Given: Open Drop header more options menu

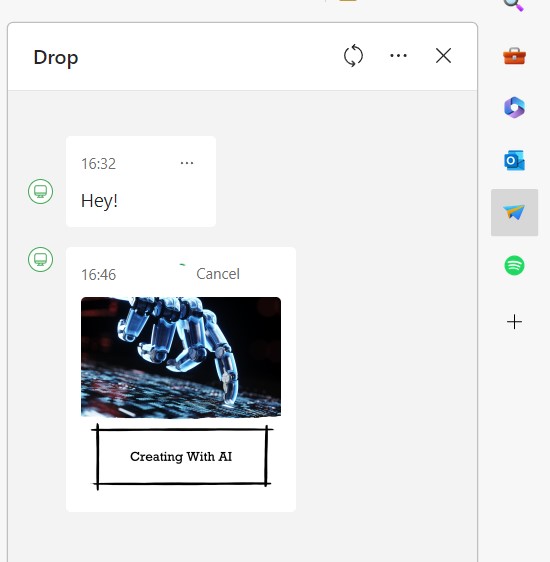Looking at the screenshot, I should click(x=398, y=56).
